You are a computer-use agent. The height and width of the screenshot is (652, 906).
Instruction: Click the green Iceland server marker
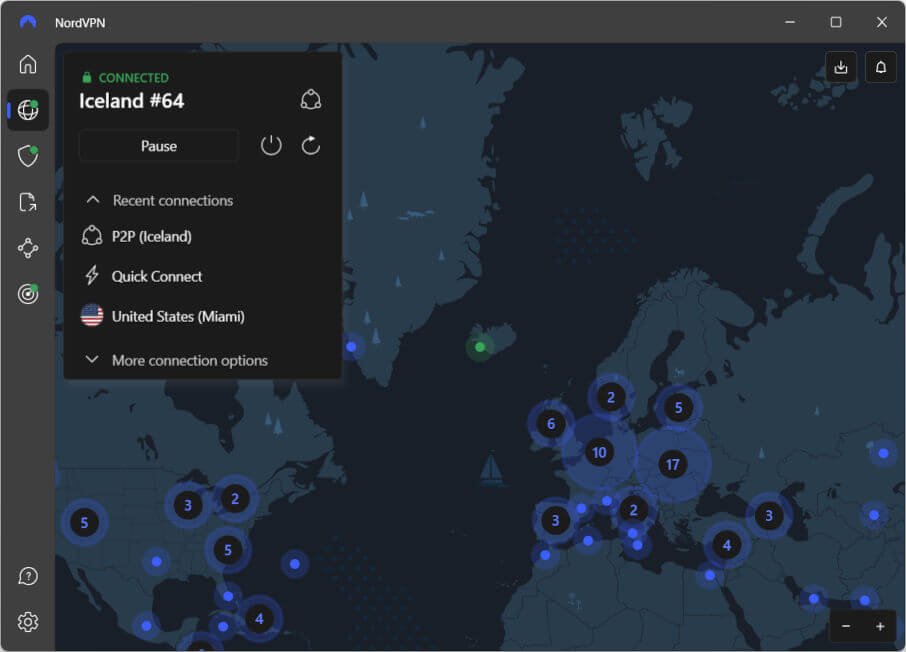click(480, 347)
